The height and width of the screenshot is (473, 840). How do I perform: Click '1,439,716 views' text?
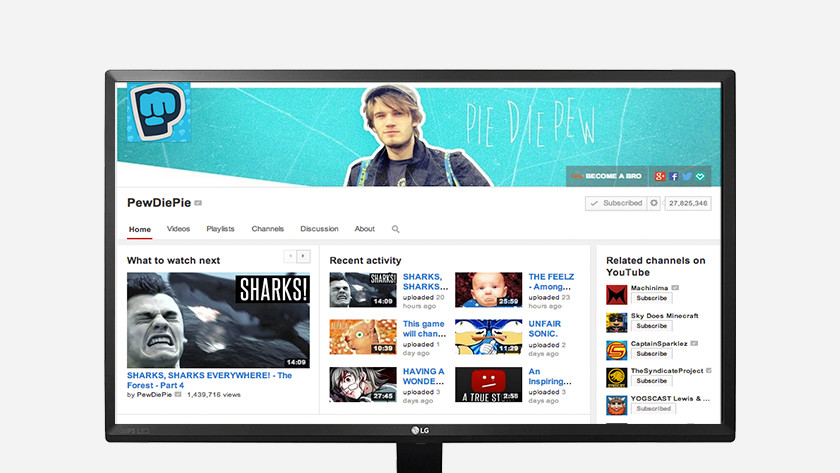pos(214,395)
